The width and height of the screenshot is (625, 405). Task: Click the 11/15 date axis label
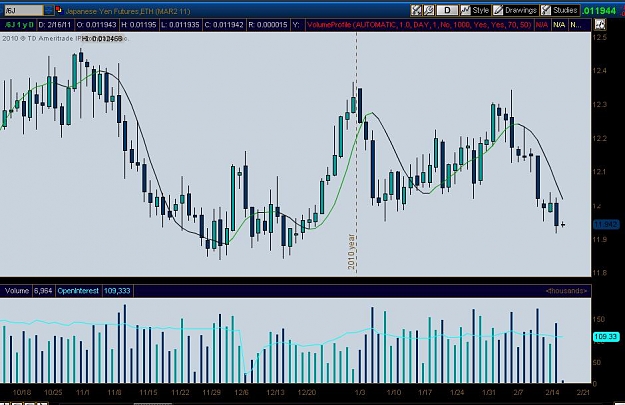(x=148, y=392)
